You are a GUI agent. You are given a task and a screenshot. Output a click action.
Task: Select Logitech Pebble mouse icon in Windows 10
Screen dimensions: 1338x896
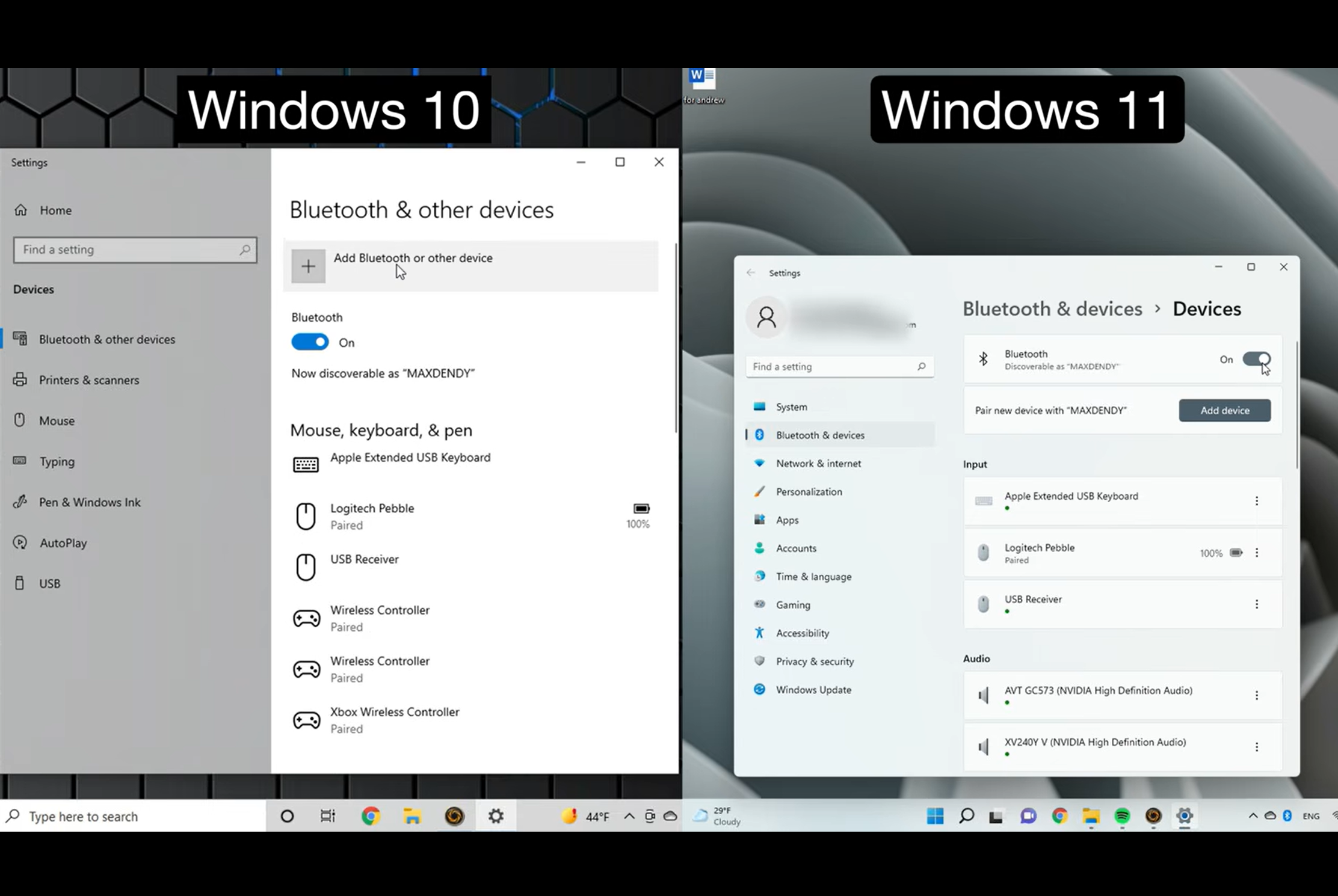306,516
